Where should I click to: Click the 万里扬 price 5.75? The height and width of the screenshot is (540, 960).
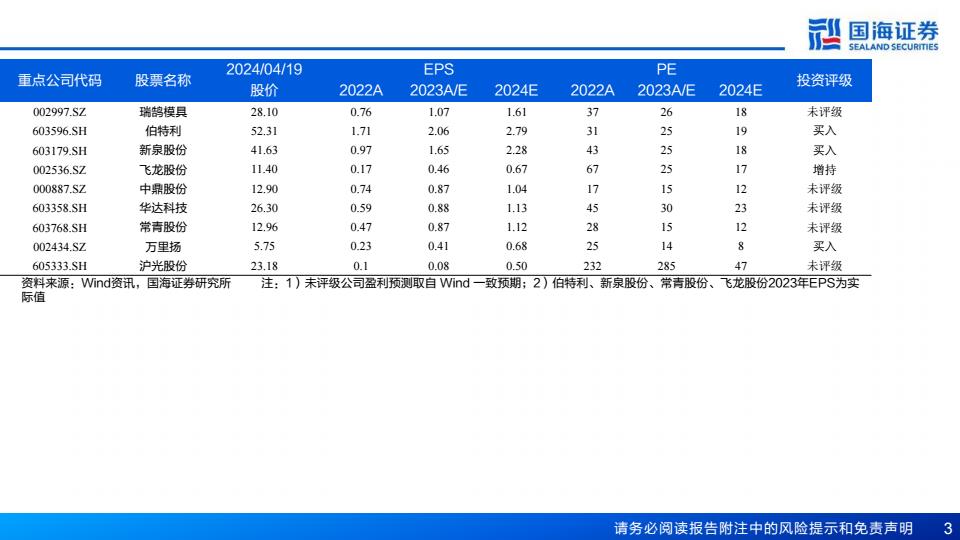[x=264, y=247]
